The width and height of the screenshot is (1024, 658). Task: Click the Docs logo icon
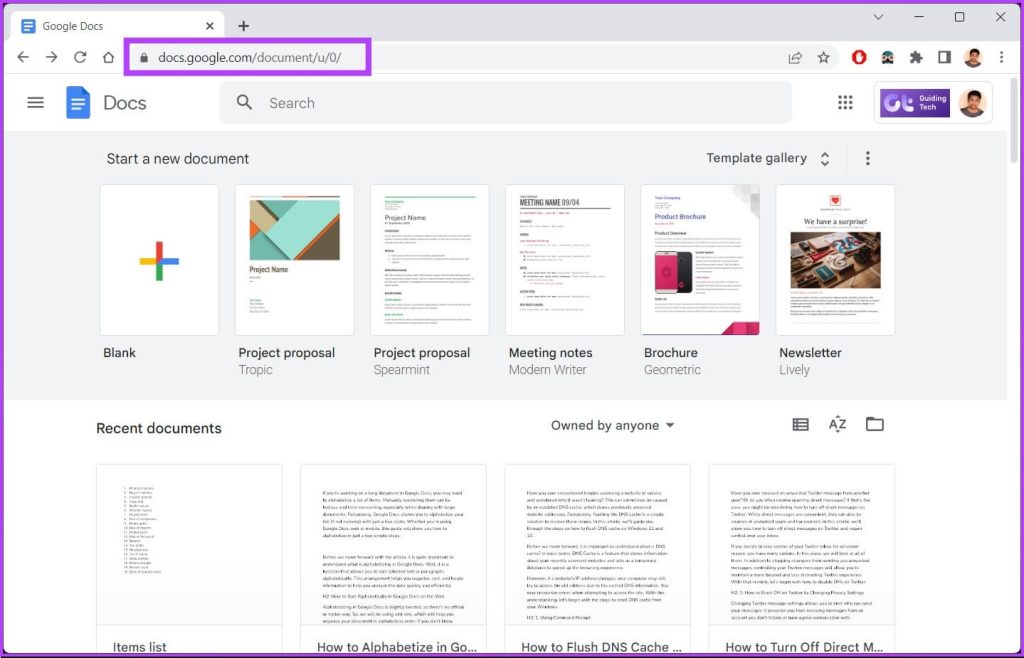pyautogui.click(x=78, y=102)
